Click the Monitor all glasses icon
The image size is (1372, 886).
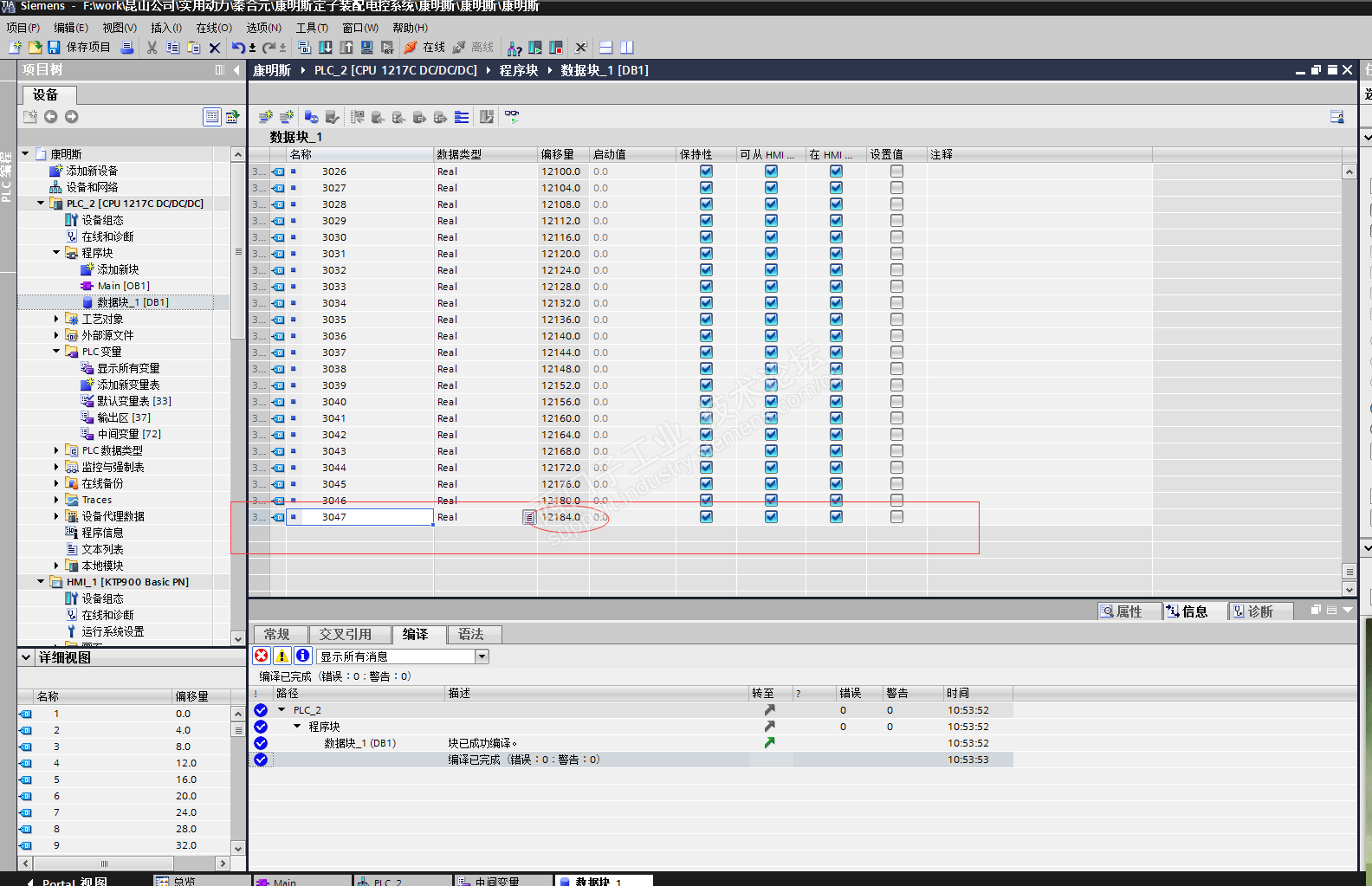512,117
